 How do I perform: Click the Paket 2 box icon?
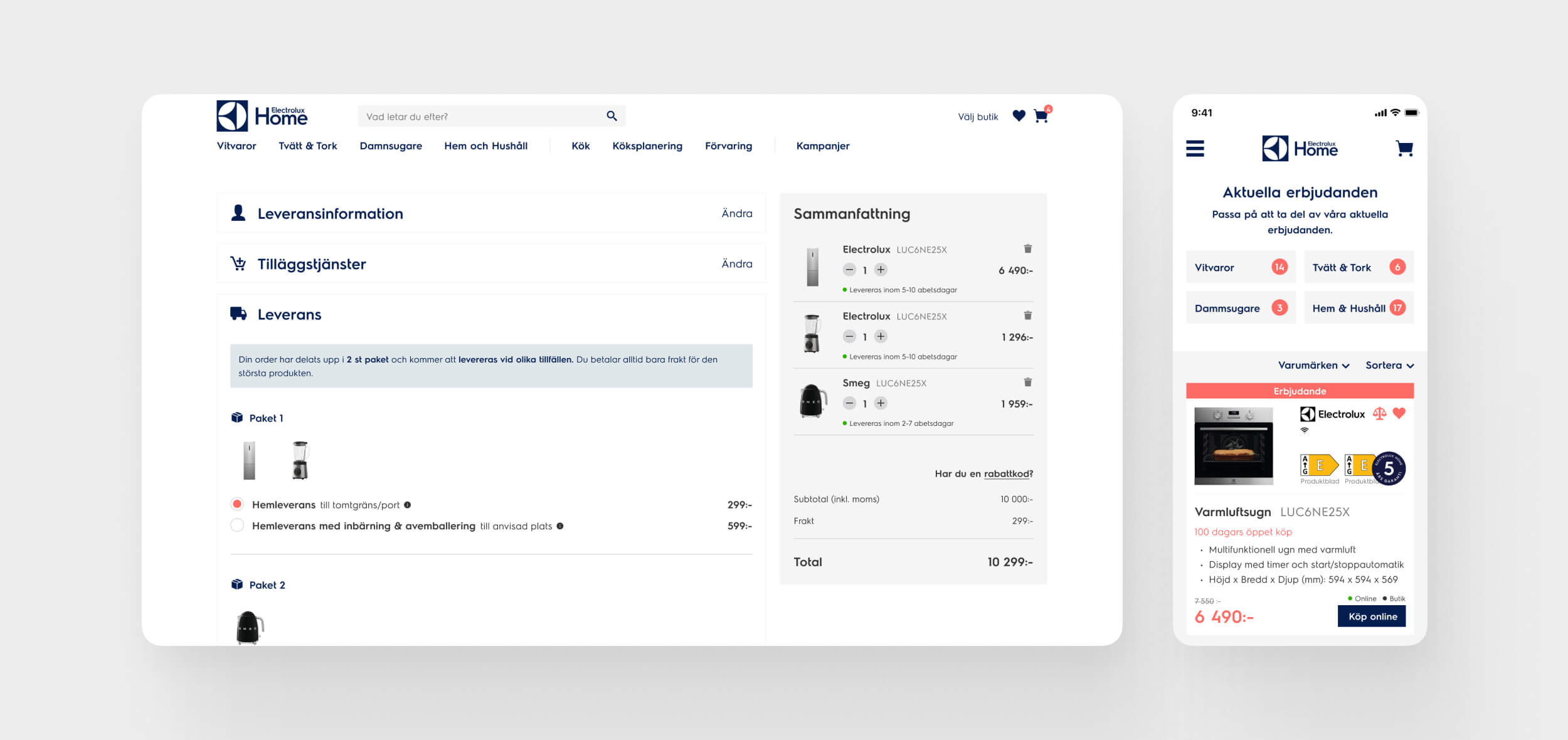[x=237, y=584]
